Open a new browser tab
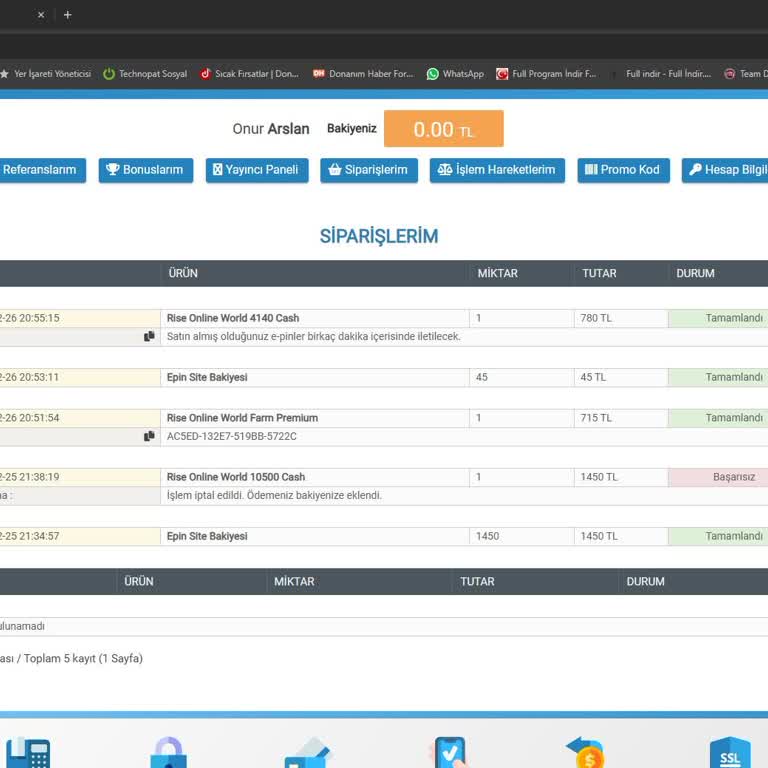 [x=68, y=15]
